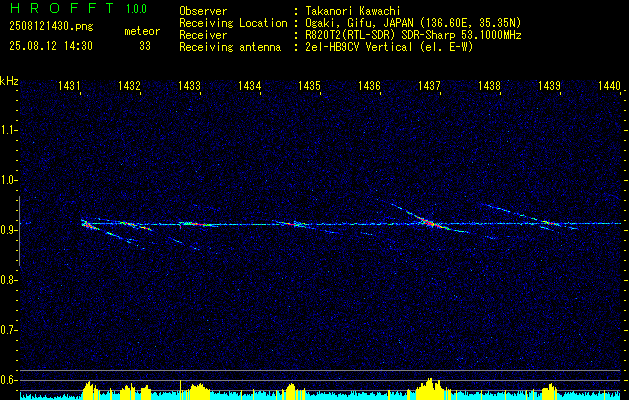Click the yellow power peak below 1437

click(x=430, y=389)
